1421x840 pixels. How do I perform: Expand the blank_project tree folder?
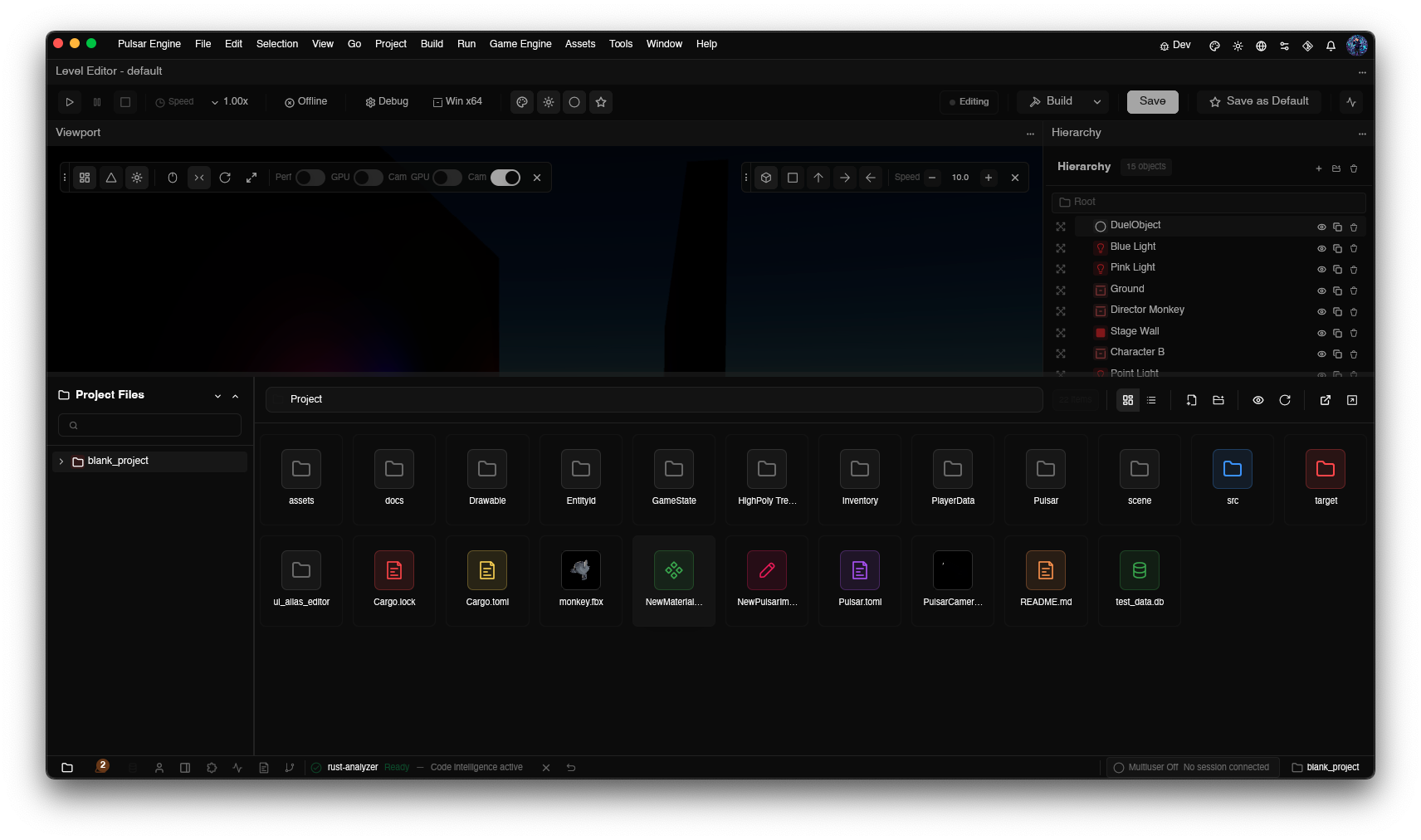[61, 462]
